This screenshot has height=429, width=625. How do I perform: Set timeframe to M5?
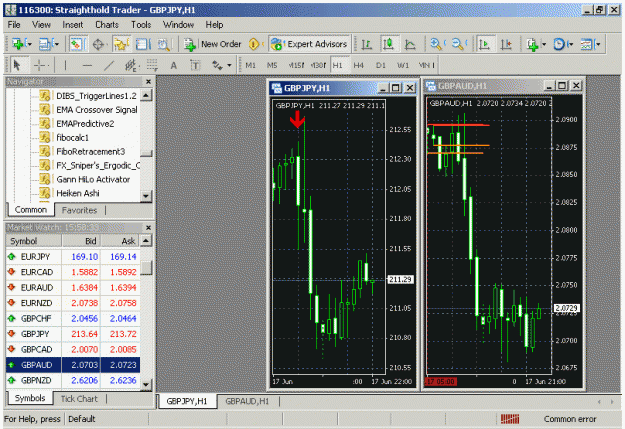tap(272, 65)
